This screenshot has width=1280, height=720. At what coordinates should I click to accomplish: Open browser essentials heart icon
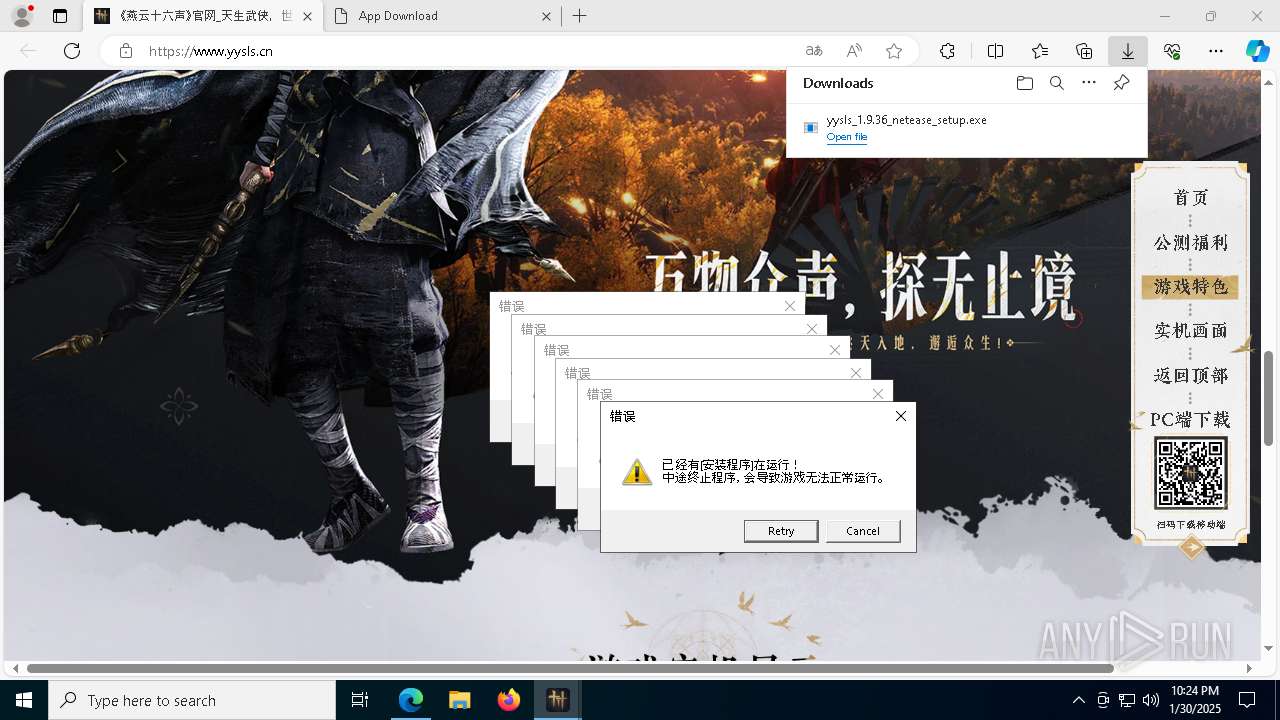pos(1172,51)
